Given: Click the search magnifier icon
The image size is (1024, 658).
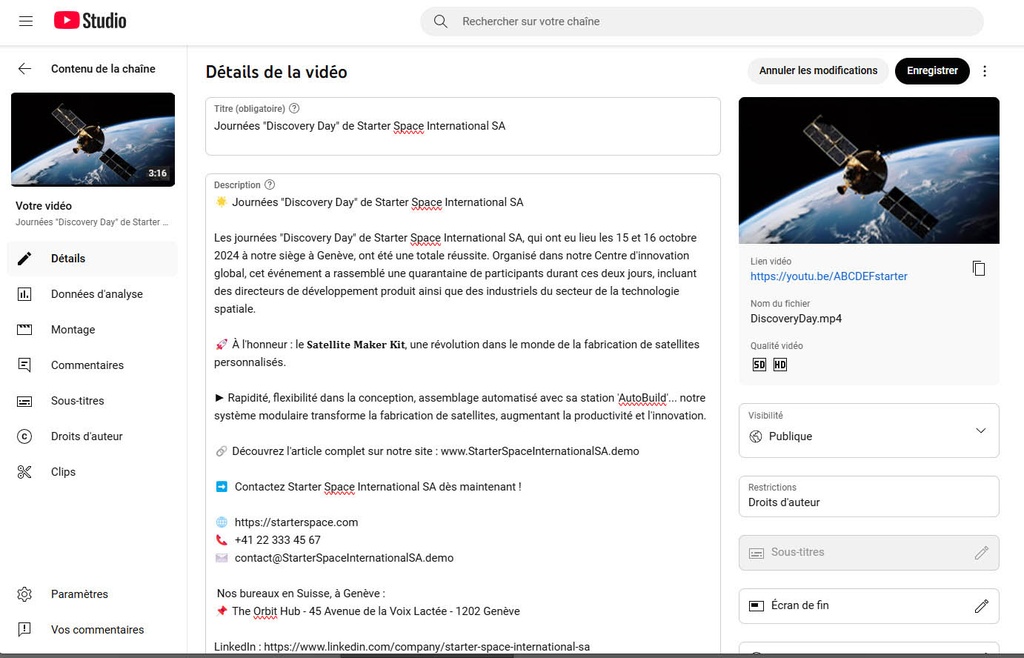Looking at the screenshot, I should click(x=441, y=22).
